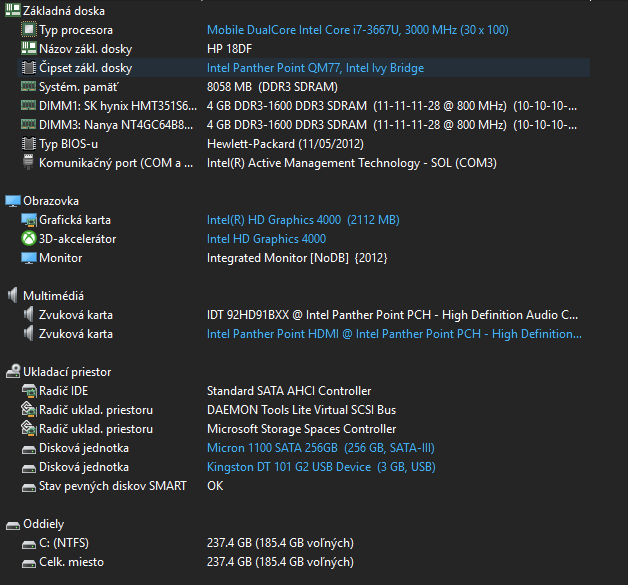Open the Kingston DT 101 G2 USB Device link

coord(321,467)
